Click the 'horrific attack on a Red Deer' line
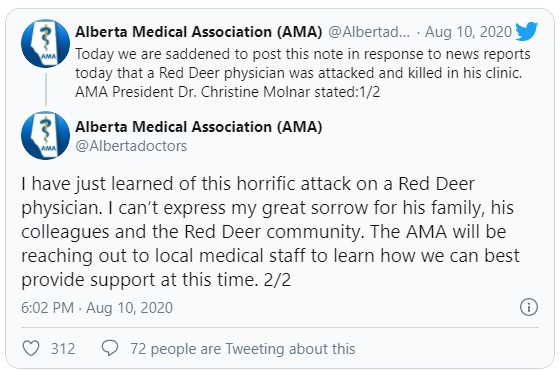 point(248,184)
